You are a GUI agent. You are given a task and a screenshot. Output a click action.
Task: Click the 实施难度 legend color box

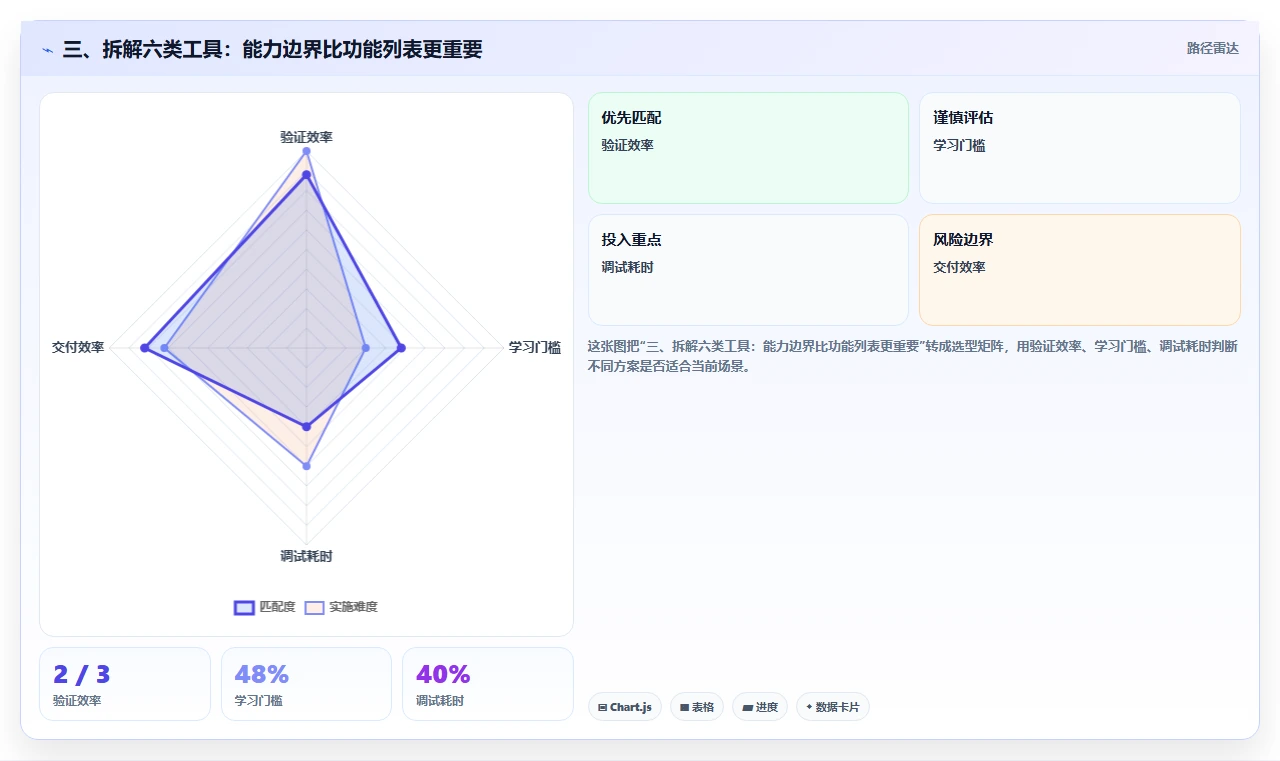(x=315, y=607)
